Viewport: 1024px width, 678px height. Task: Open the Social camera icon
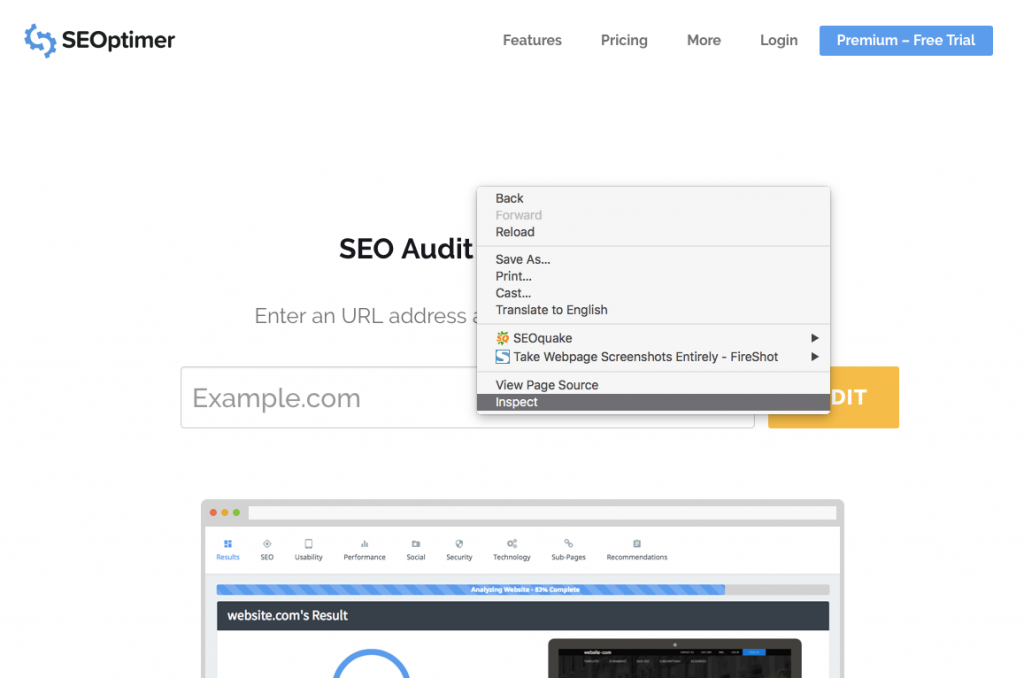click(416, 543)
